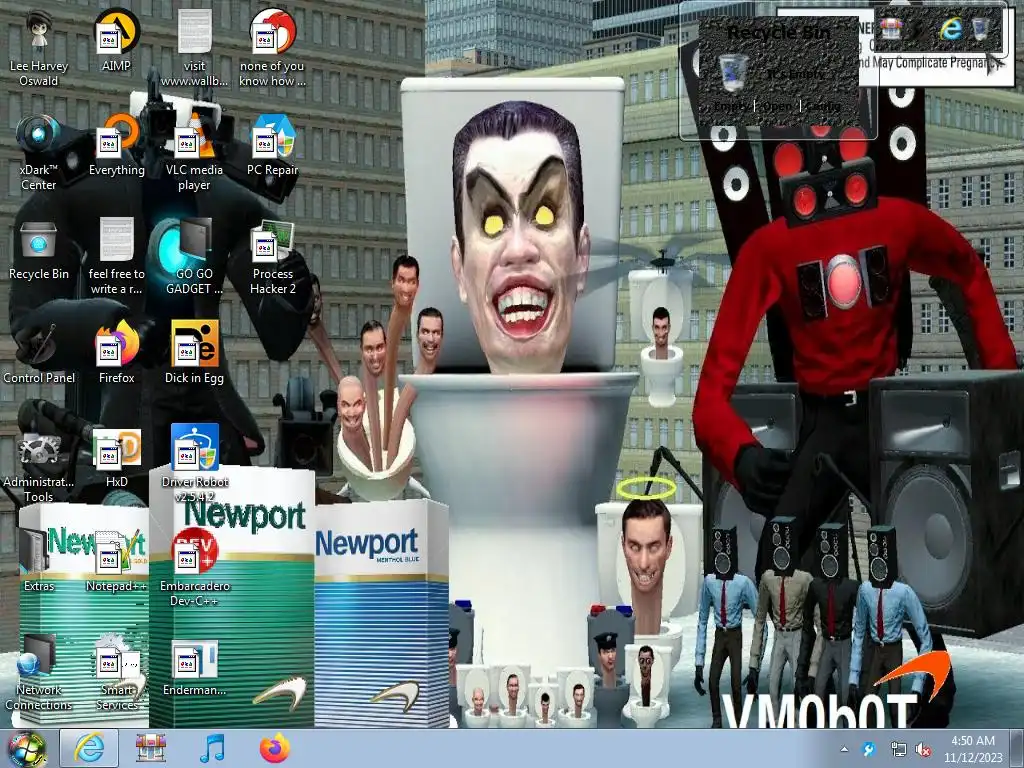1024x768 pixels.
Task: Click Empty in the Recycle Bin gadget
Action: coord(732,106)
